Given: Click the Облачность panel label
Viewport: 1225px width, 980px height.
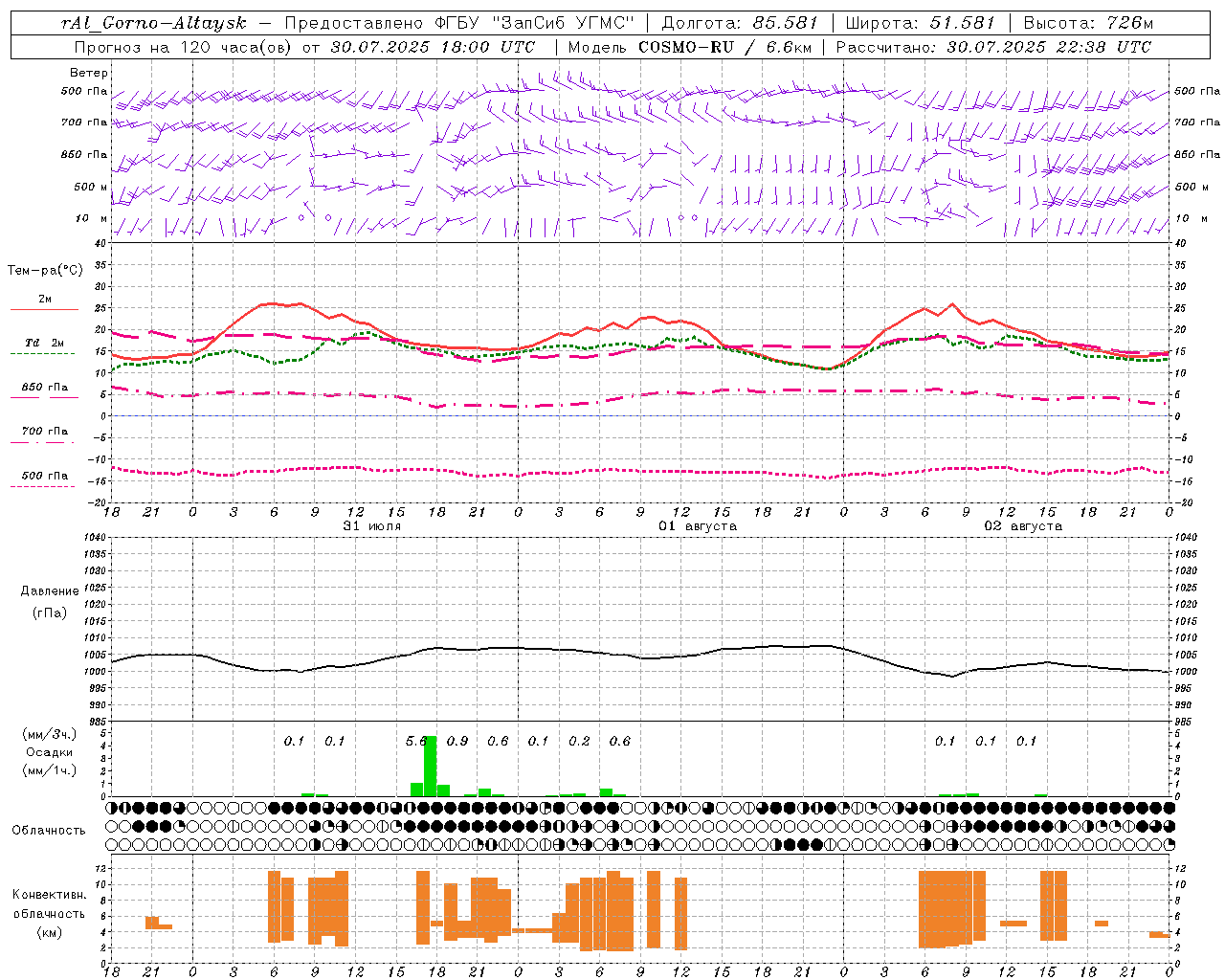Looking at the screenshot, I should (49, 831).
